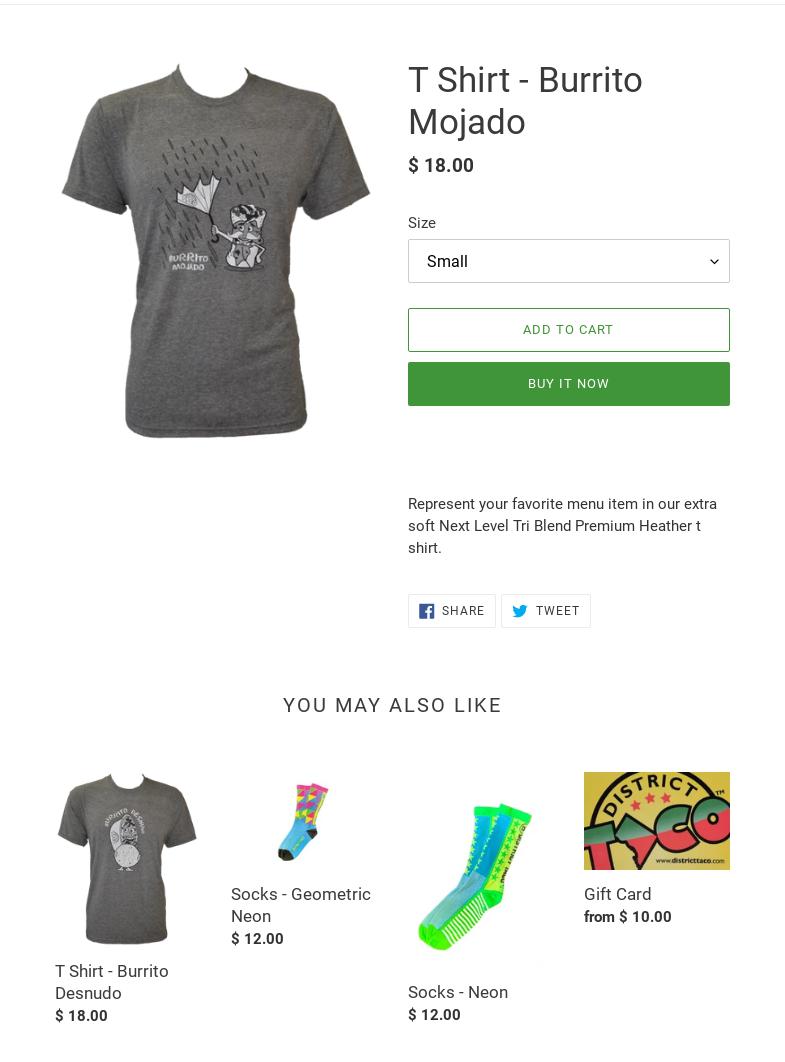Open the main Burrito Mojado shirt image
The image size is (785, 1062).
pyautogui.click(x=216, y=251)
